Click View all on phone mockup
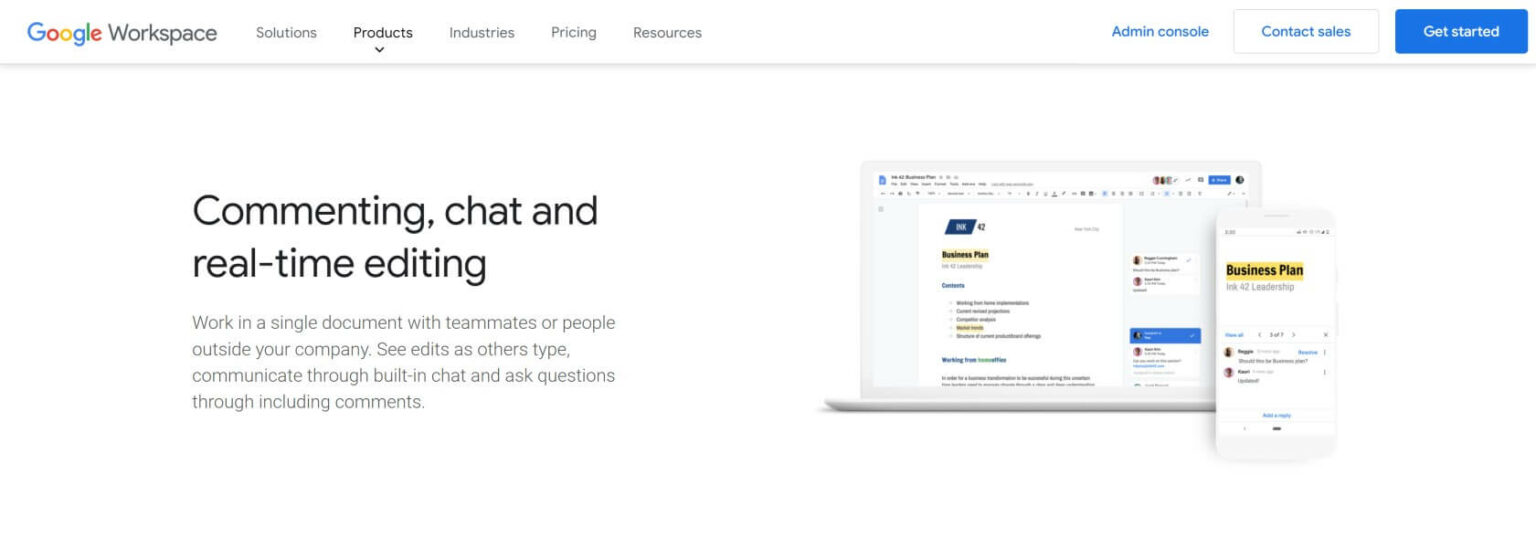1536x548 pixels. [x=1234, y=334]
